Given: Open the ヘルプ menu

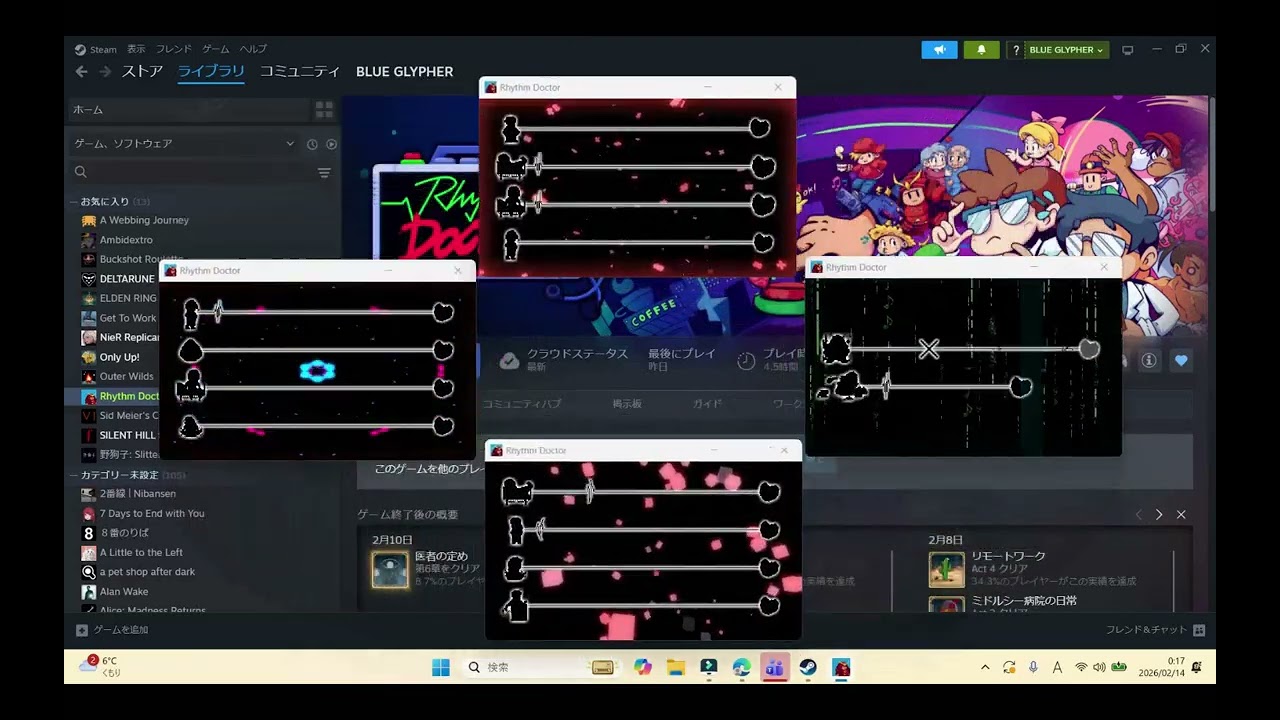Looking at the screenshot, I should pyautogui.click(x=253, y=49).
